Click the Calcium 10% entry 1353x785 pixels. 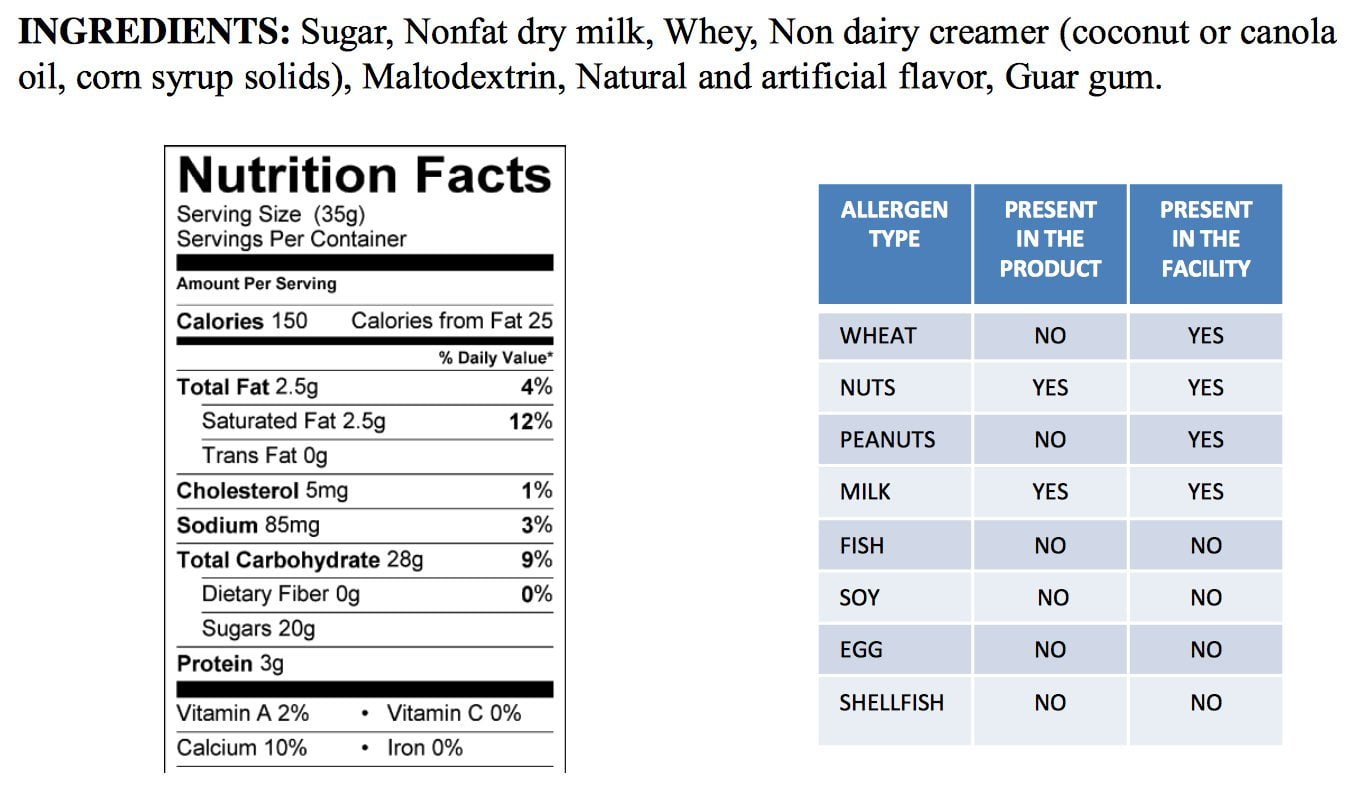pos(242,748)
